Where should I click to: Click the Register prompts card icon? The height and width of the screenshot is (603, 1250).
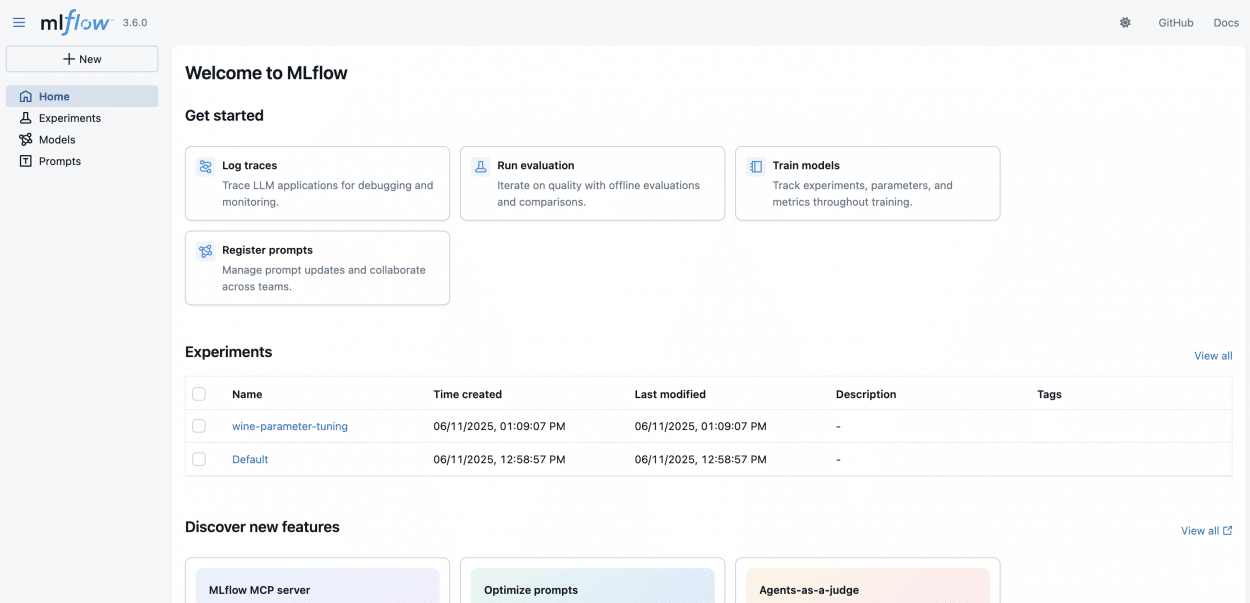point(206,250)
